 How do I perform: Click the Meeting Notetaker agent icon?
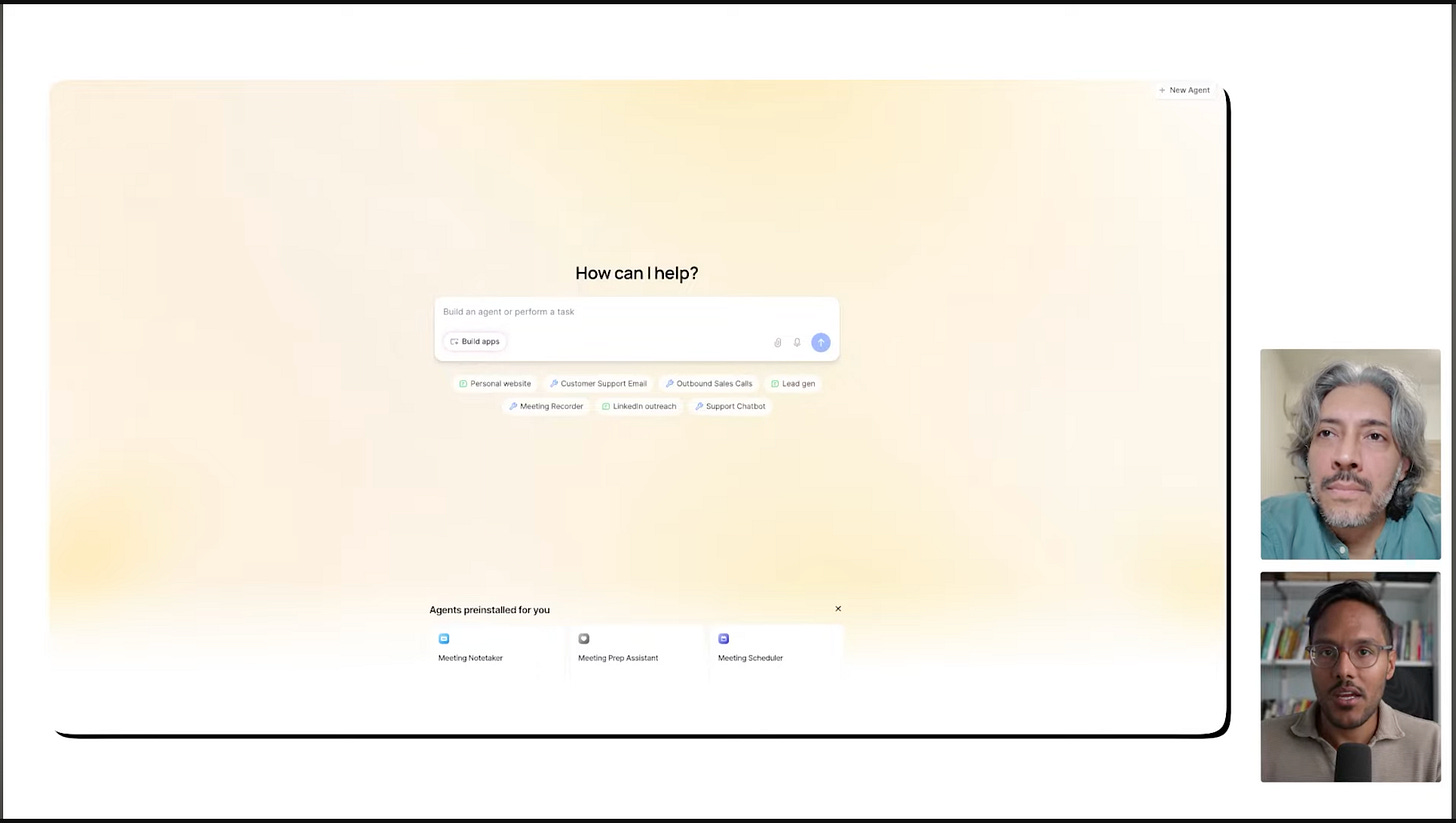point(444,638)
